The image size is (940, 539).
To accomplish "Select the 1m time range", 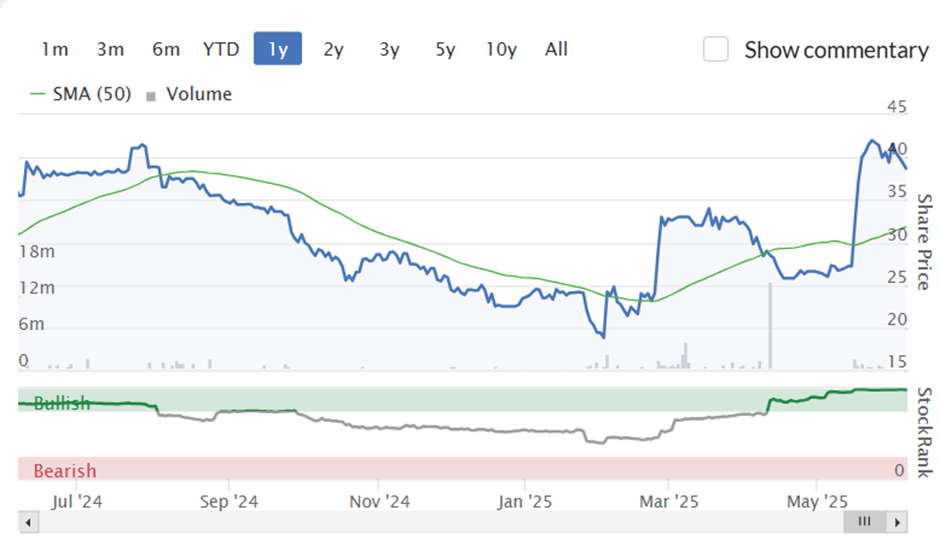I will click(x=55, y=49).
